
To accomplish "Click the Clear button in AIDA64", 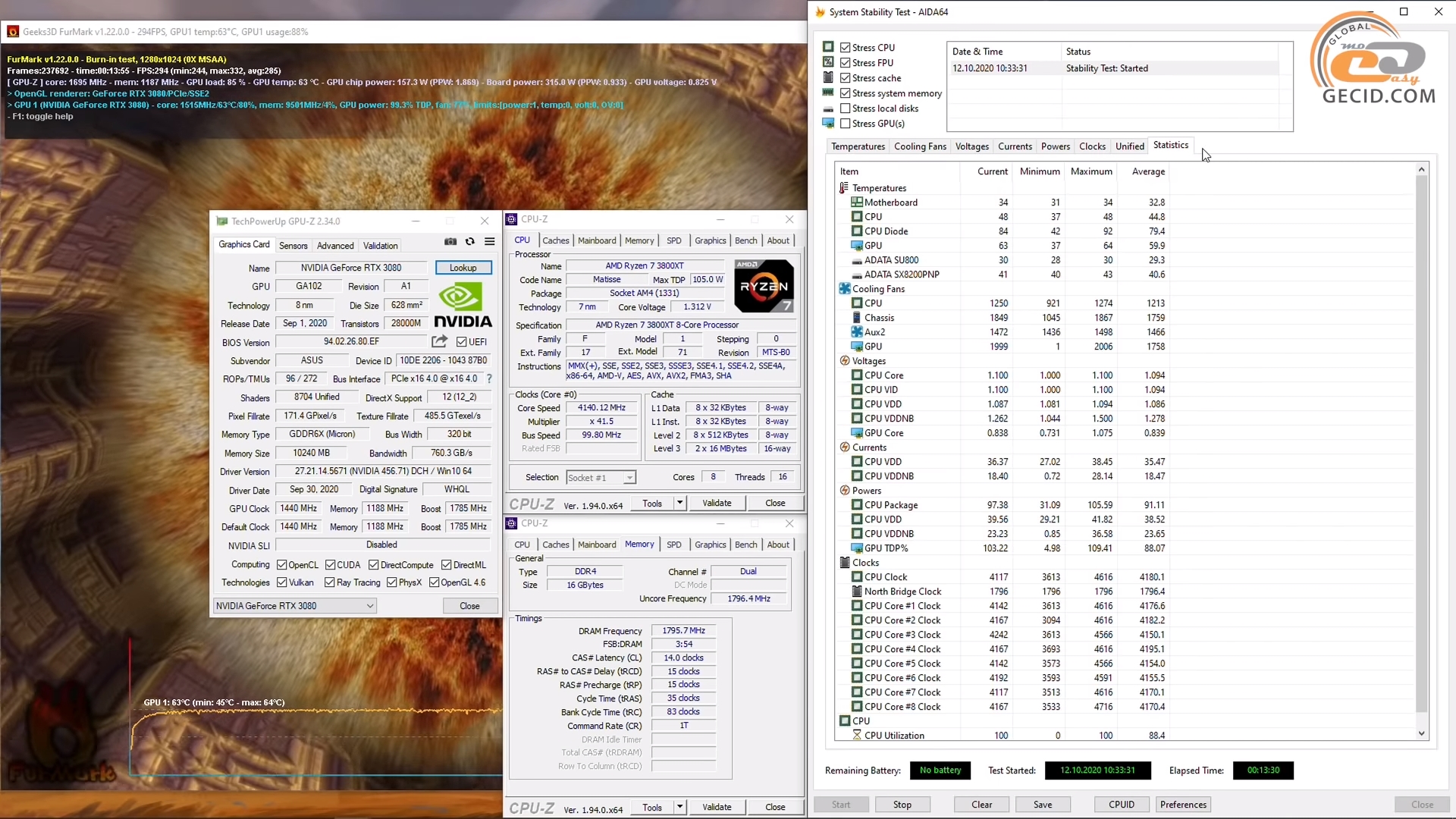I will (982, 805).
